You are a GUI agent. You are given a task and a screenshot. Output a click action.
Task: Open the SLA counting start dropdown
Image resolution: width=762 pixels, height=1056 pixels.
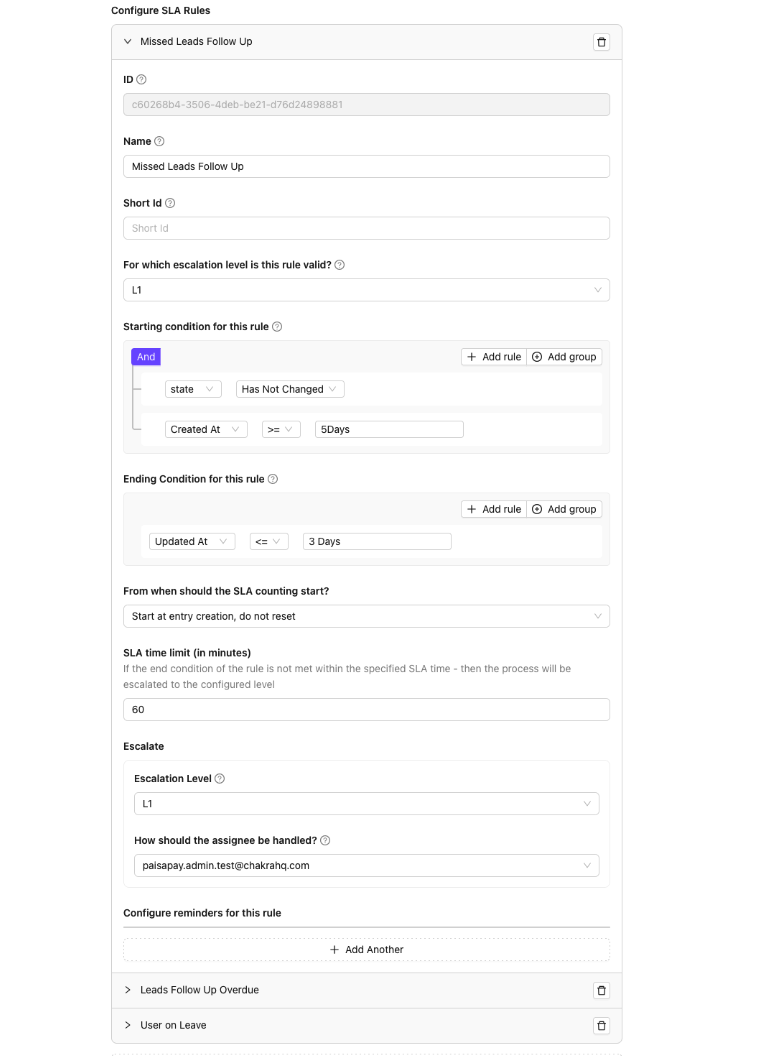coord(366,616)
